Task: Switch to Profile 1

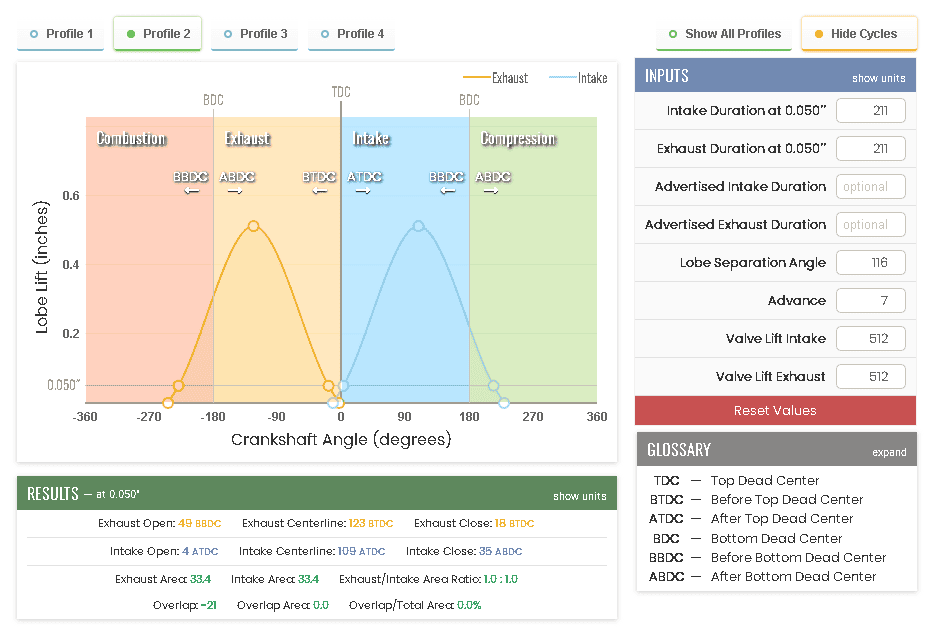Action: [61, 34]
